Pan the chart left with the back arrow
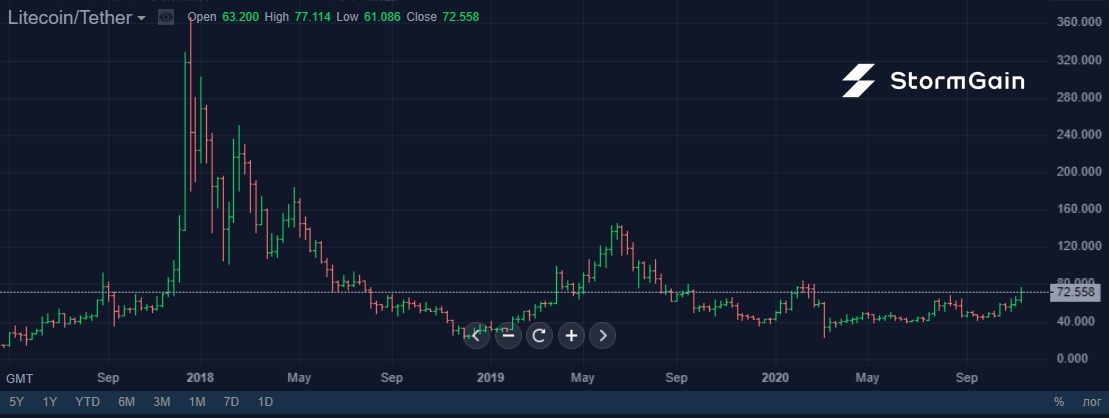The image size is (1109, 418). pyautogui.click(x=476, y=335)
